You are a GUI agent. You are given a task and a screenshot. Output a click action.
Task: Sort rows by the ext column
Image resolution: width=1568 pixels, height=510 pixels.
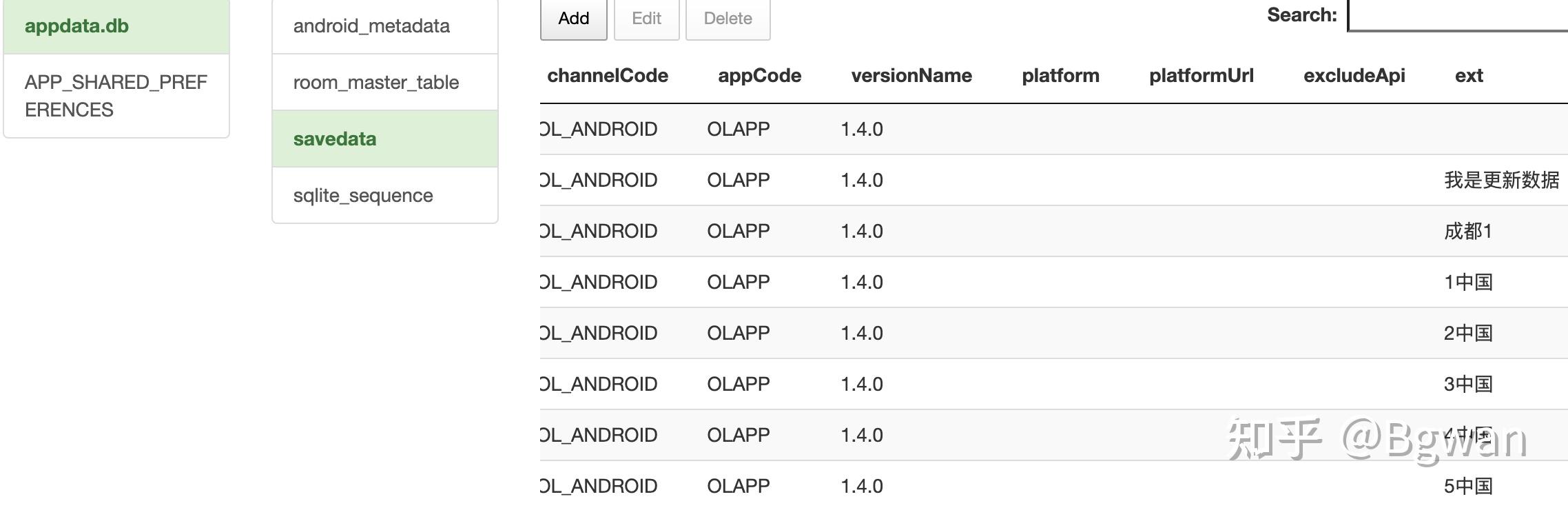coord(1468,76)
